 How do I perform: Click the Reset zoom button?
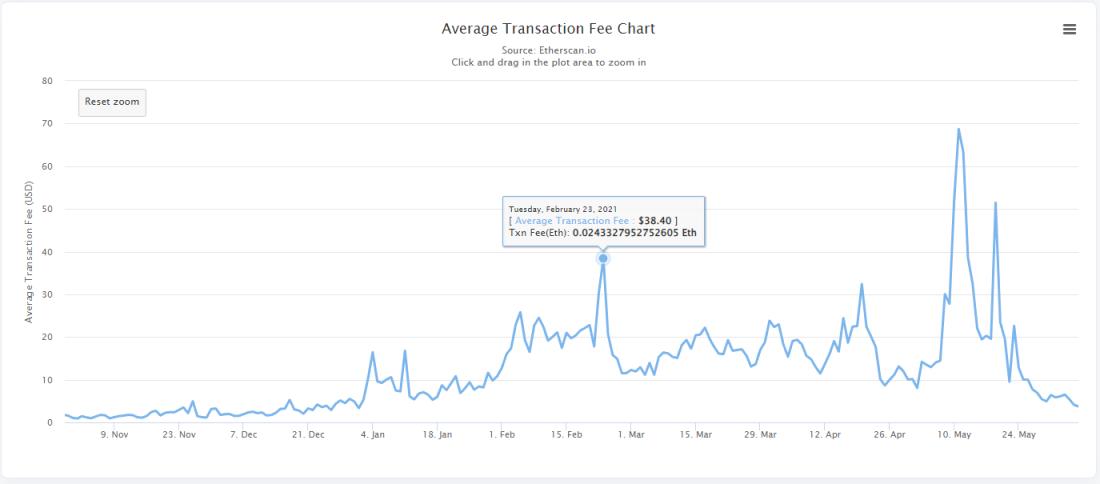(112, 102)
